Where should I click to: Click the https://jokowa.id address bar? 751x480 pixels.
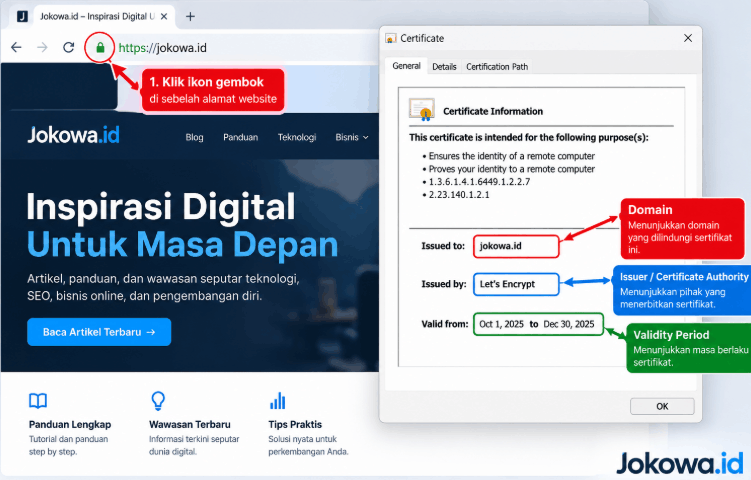(163, 48)
